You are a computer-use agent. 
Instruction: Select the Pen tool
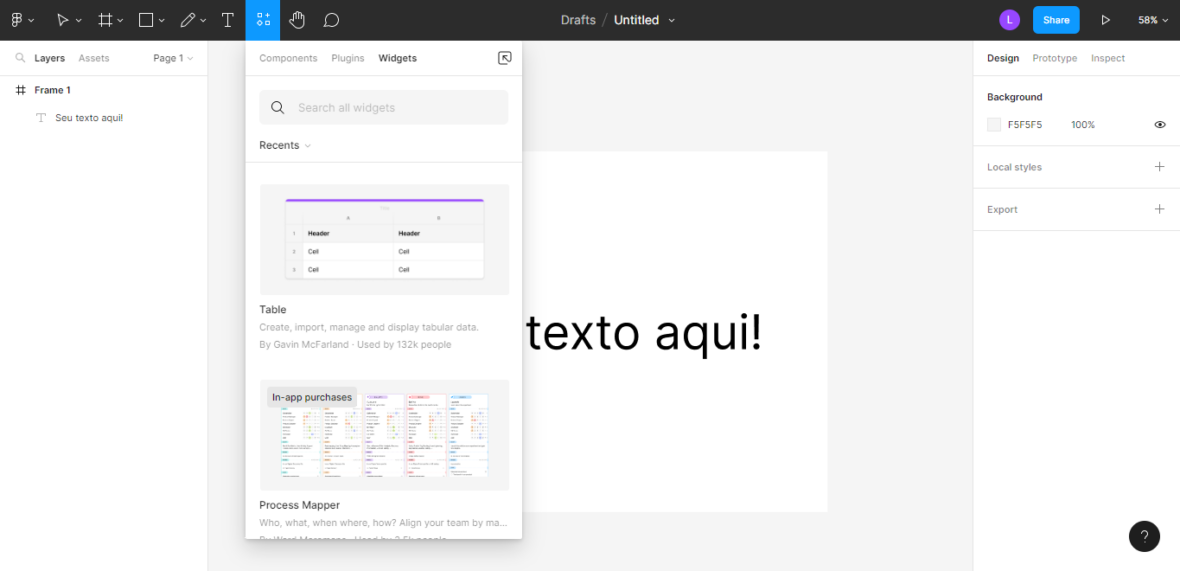[187, 20]
